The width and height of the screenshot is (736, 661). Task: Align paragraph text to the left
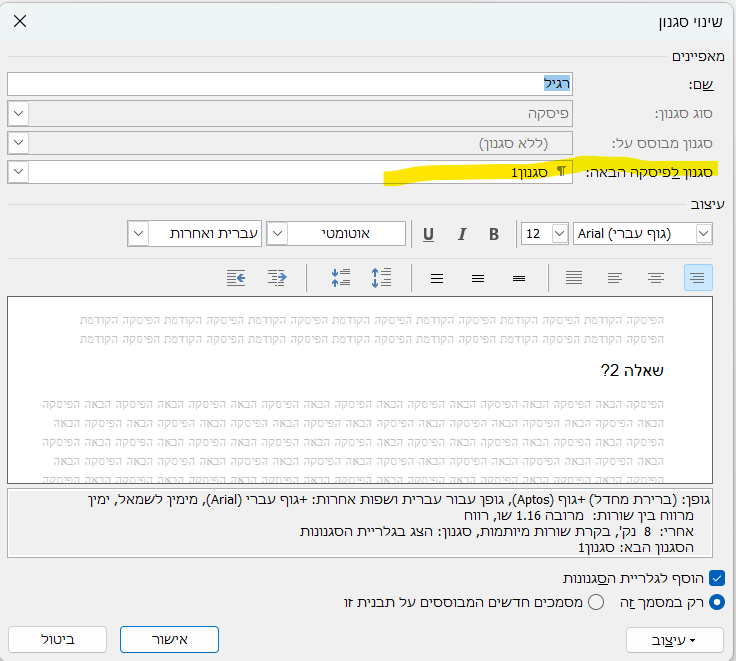point(614,278)
